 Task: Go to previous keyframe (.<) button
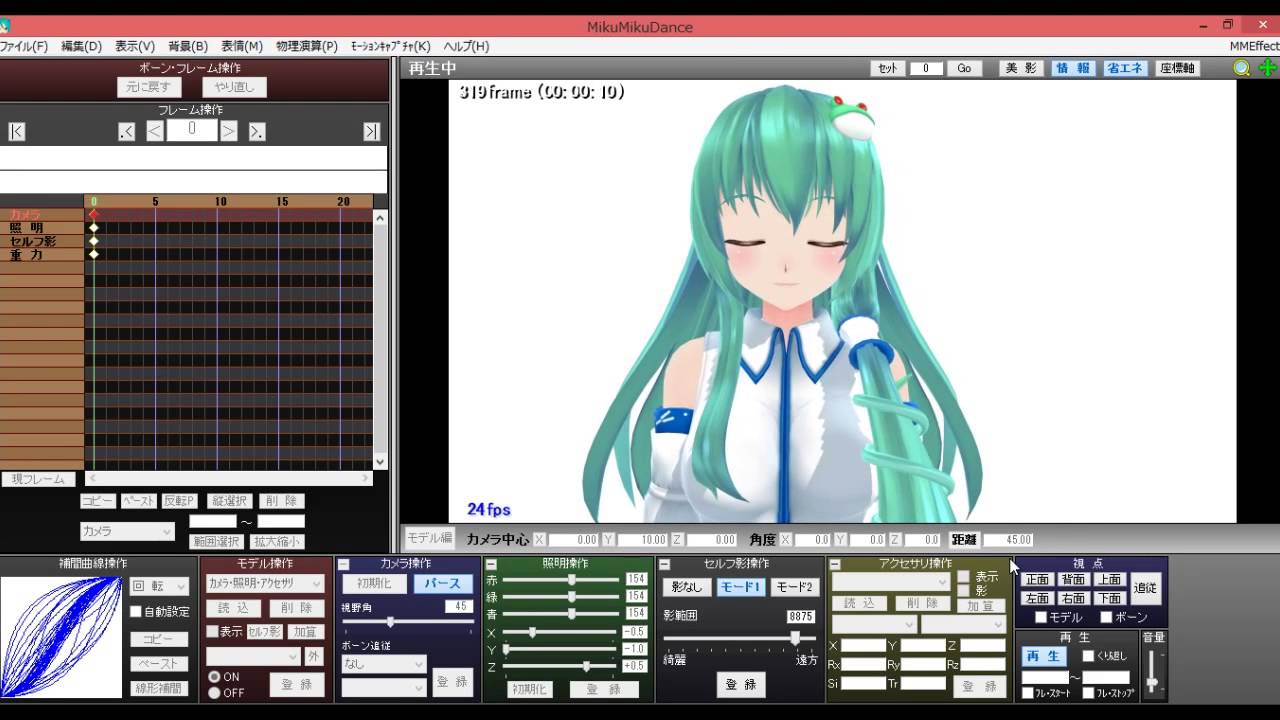click(x=126, y=131)
